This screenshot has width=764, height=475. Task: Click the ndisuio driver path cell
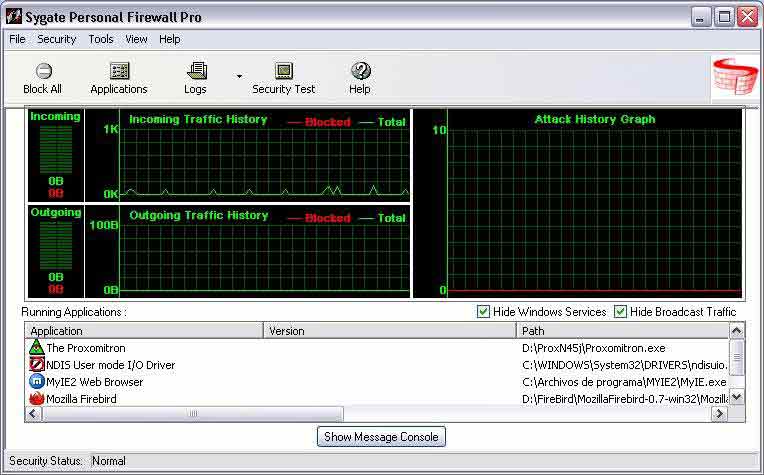click(625, 365)
